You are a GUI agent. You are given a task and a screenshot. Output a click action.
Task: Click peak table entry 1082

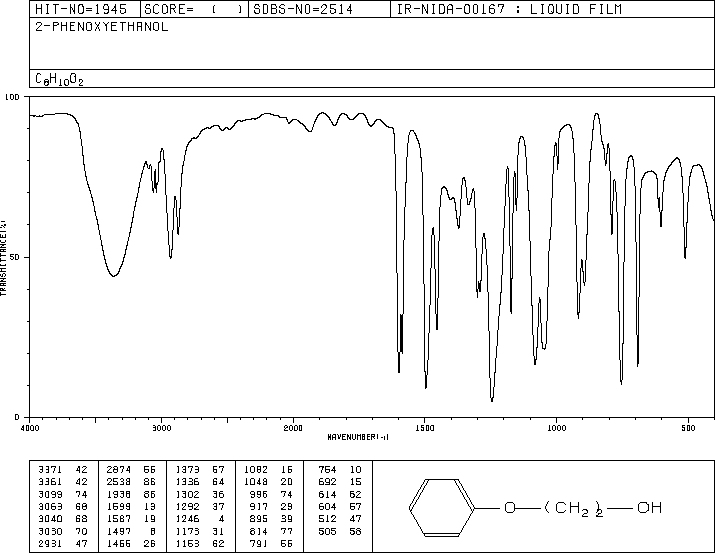[256, 469]
